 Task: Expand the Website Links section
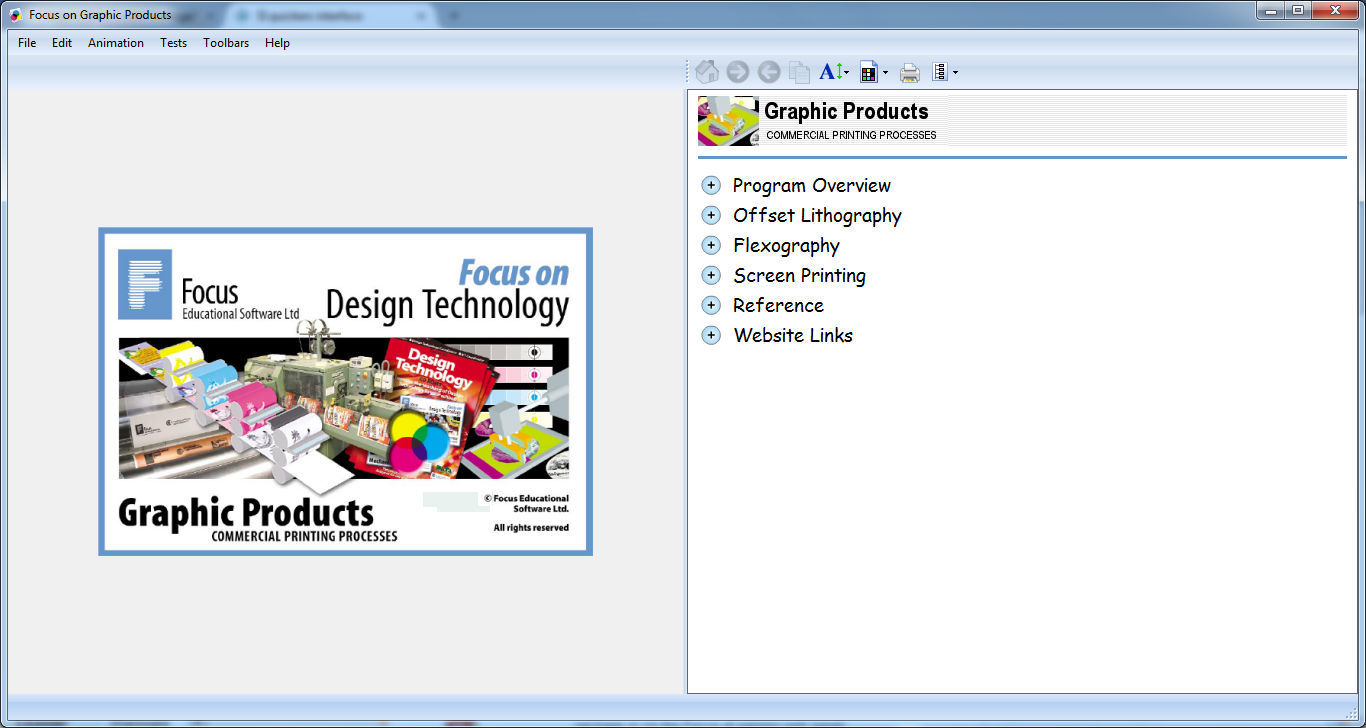[x=711, y=335]
